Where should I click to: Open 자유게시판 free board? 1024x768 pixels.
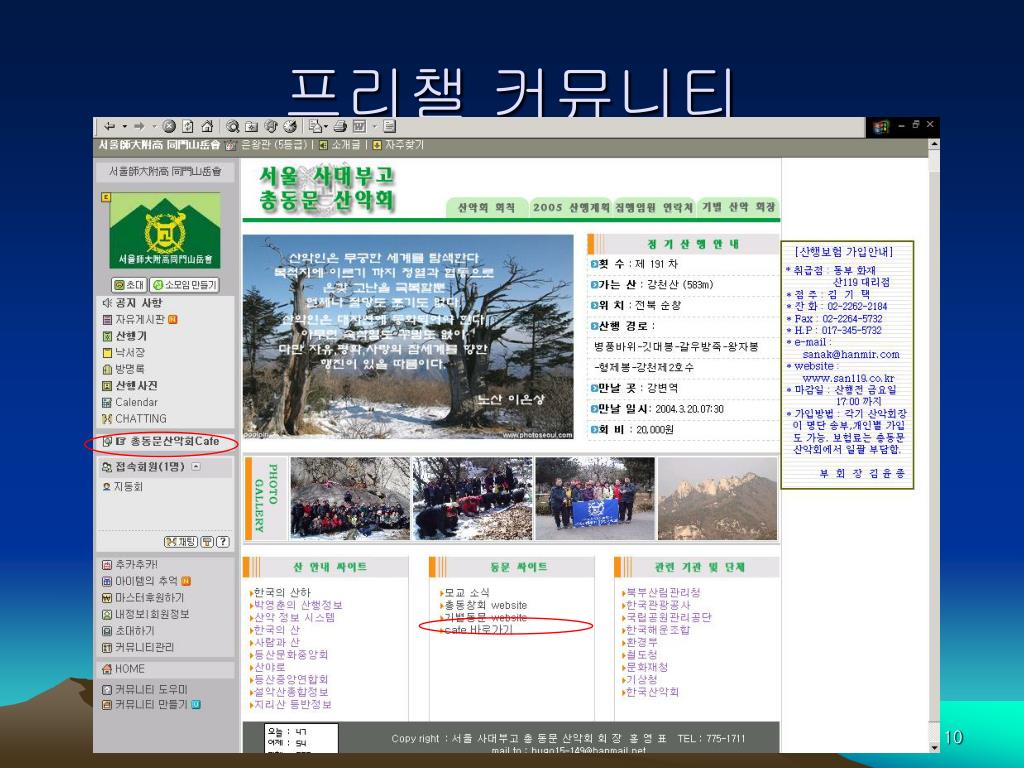coord(140,319)
